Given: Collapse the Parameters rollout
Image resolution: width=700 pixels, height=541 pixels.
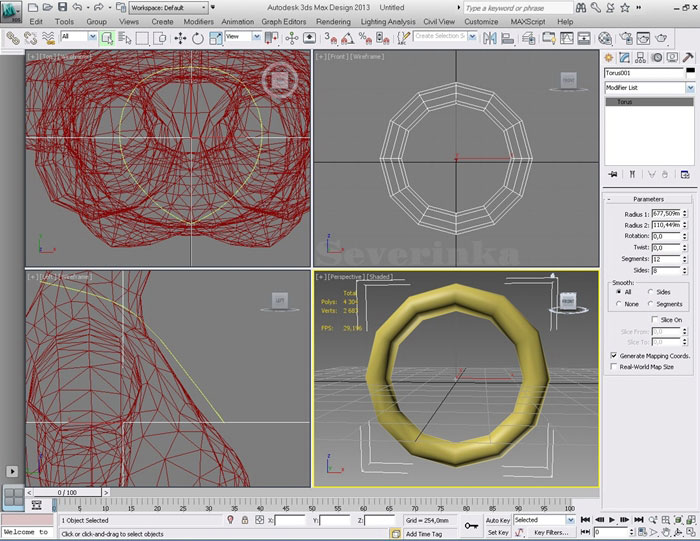Looking at the screenshot, I should (648, 199).
